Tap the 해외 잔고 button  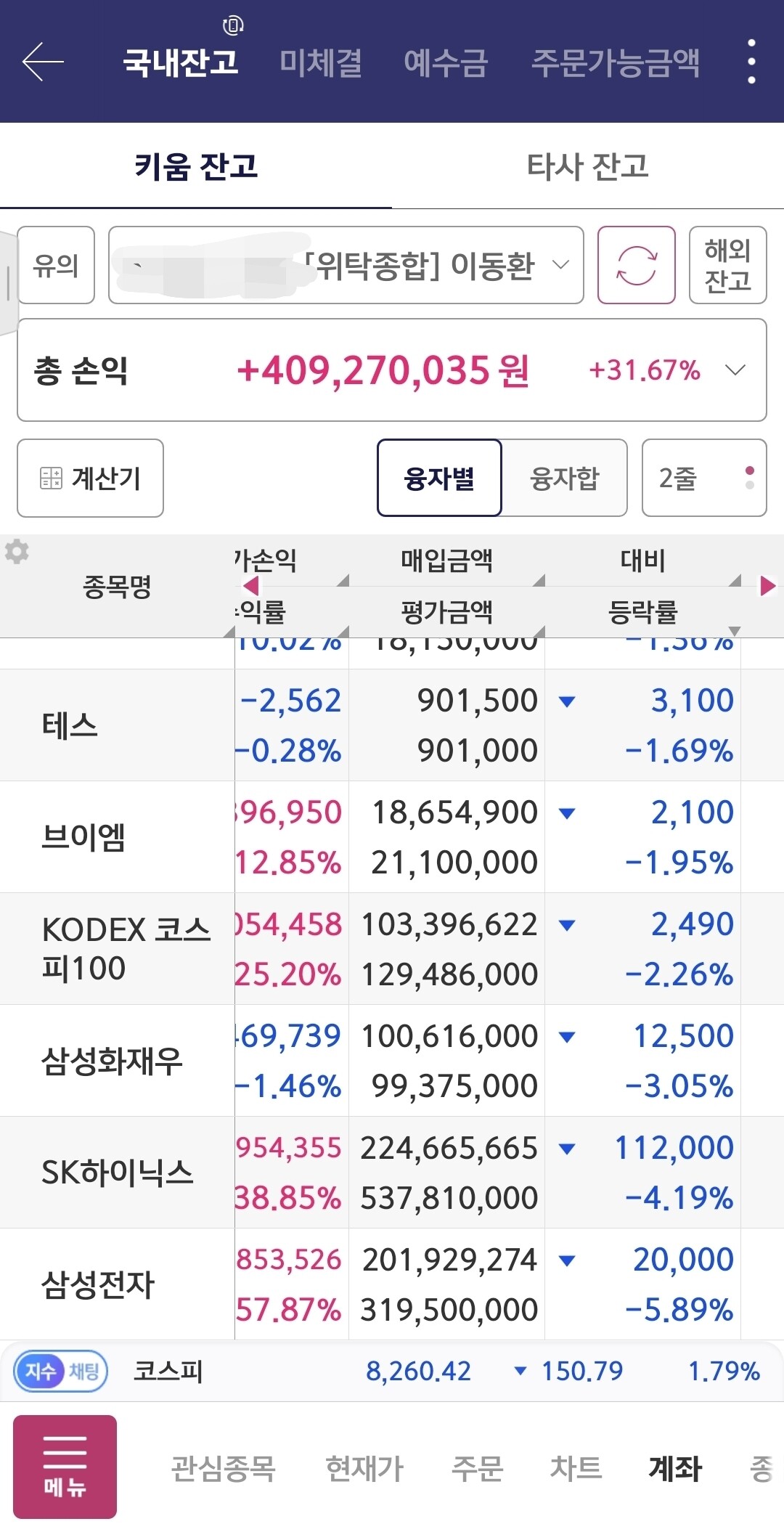pos(728,265)
